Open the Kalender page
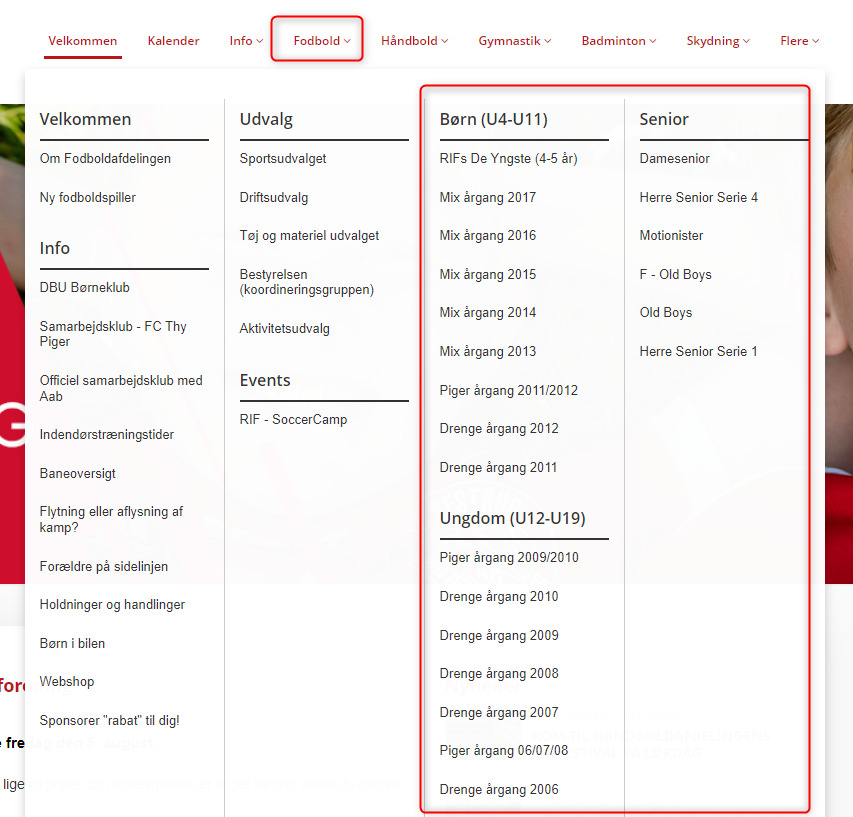The image size is (853, 817). click(173, 41)
